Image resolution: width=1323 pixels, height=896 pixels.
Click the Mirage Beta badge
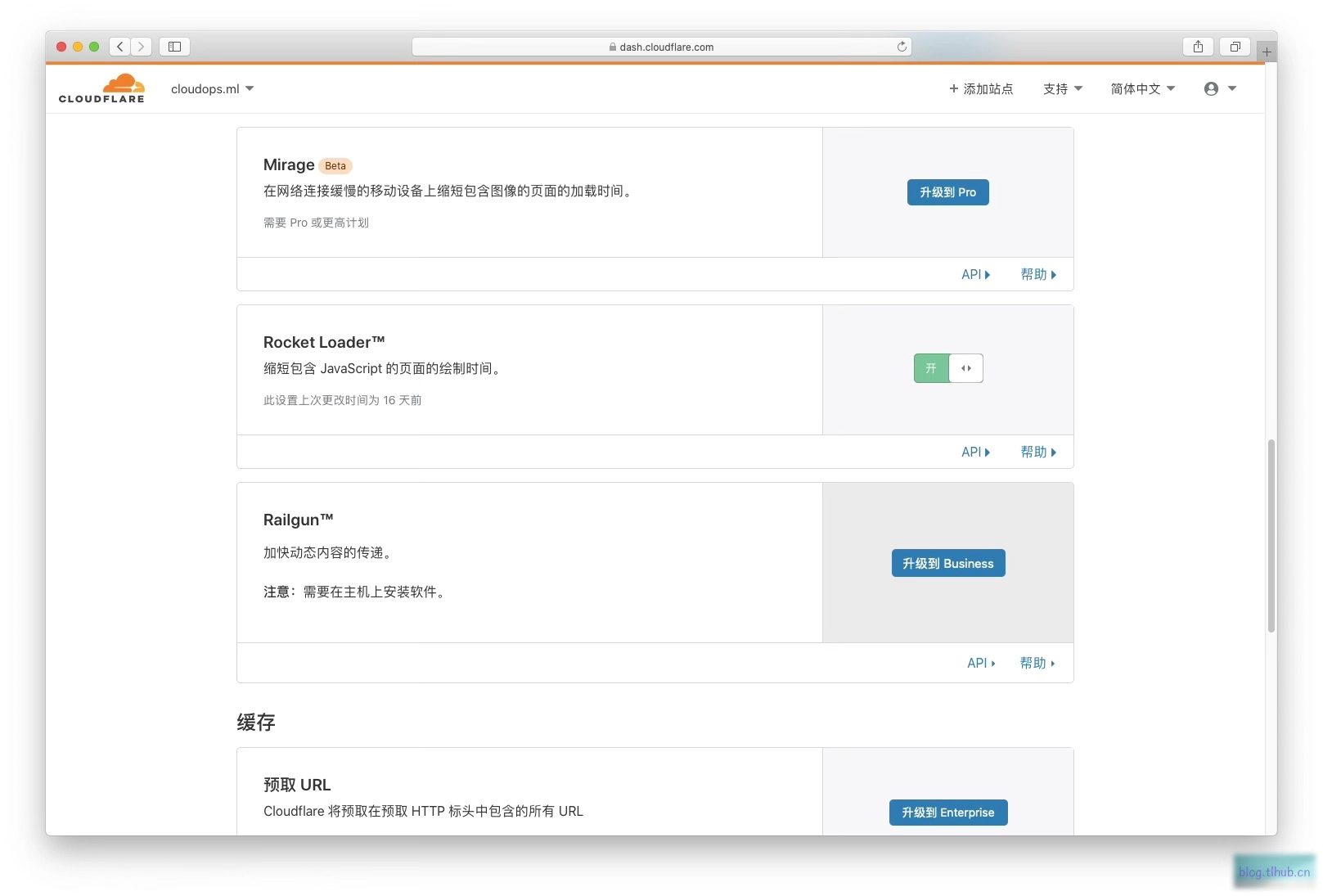pos(335,165)
